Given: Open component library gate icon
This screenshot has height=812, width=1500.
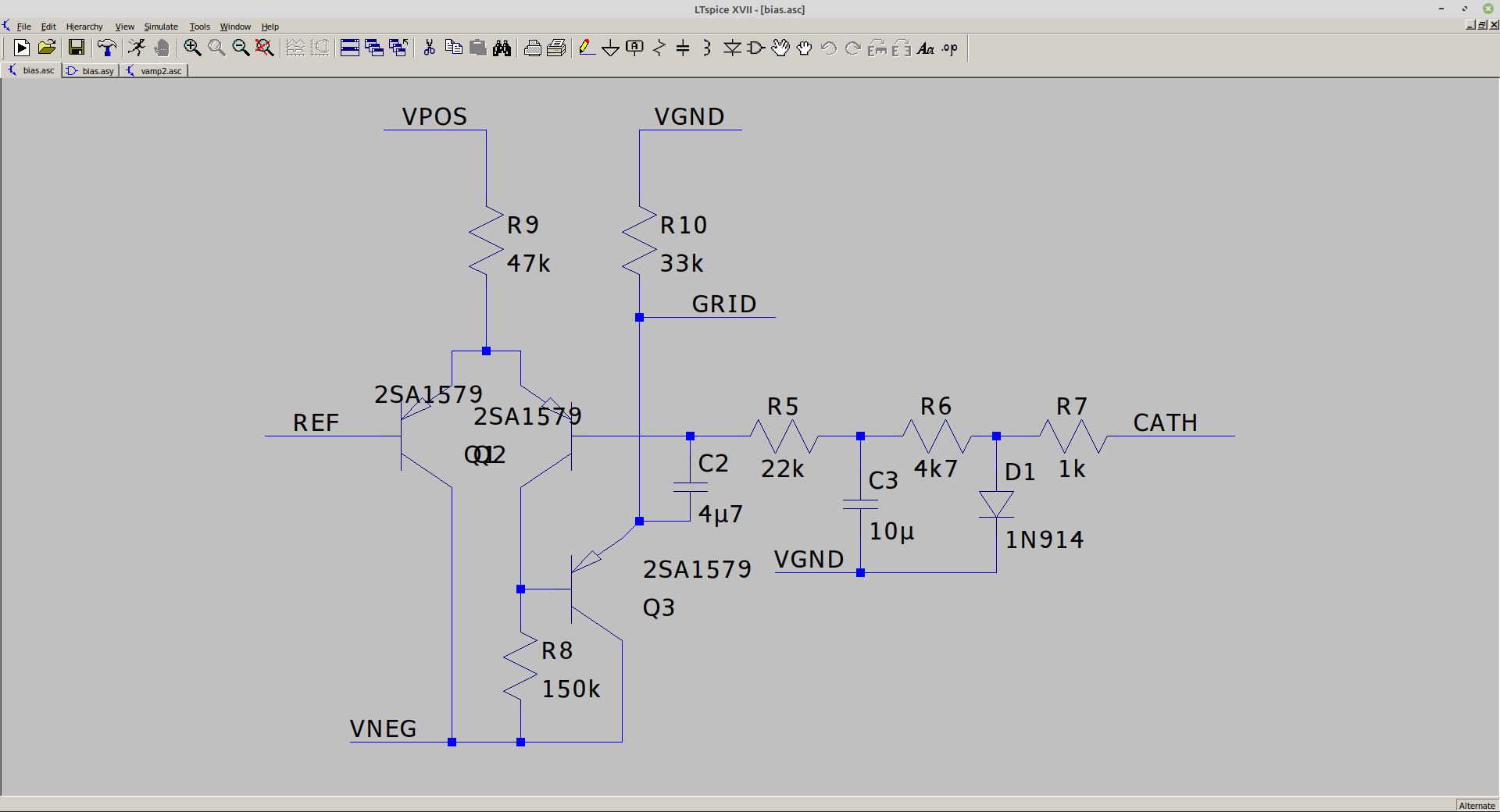Looking at the screenshot, I should [756, 48].
